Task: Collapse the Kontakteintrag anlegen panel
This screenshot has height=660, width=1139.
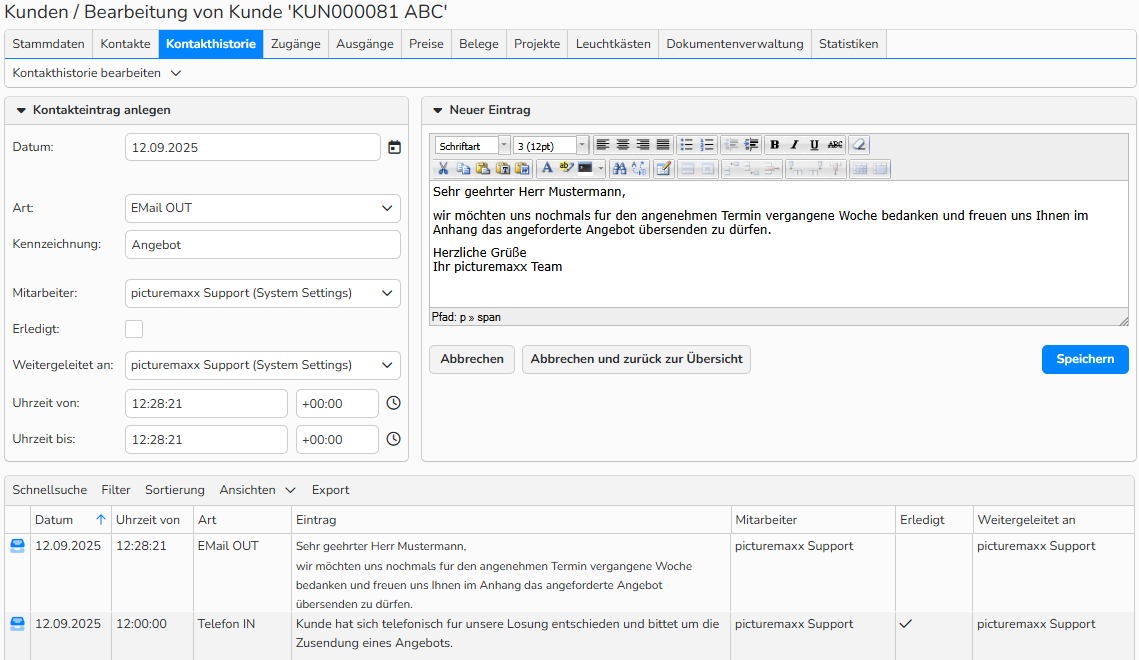Action: click(x=21, y=110)
